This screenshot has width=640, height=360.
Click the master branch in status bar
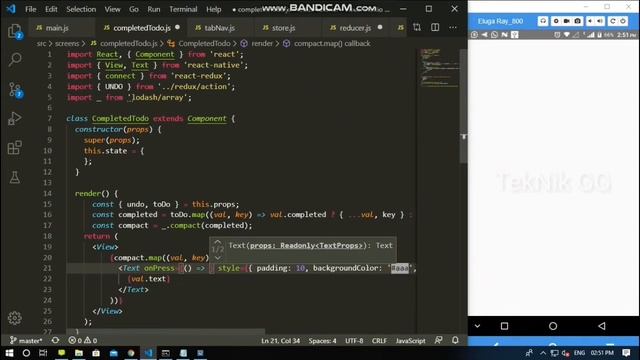pyautogui.click(x=26, y=340)
